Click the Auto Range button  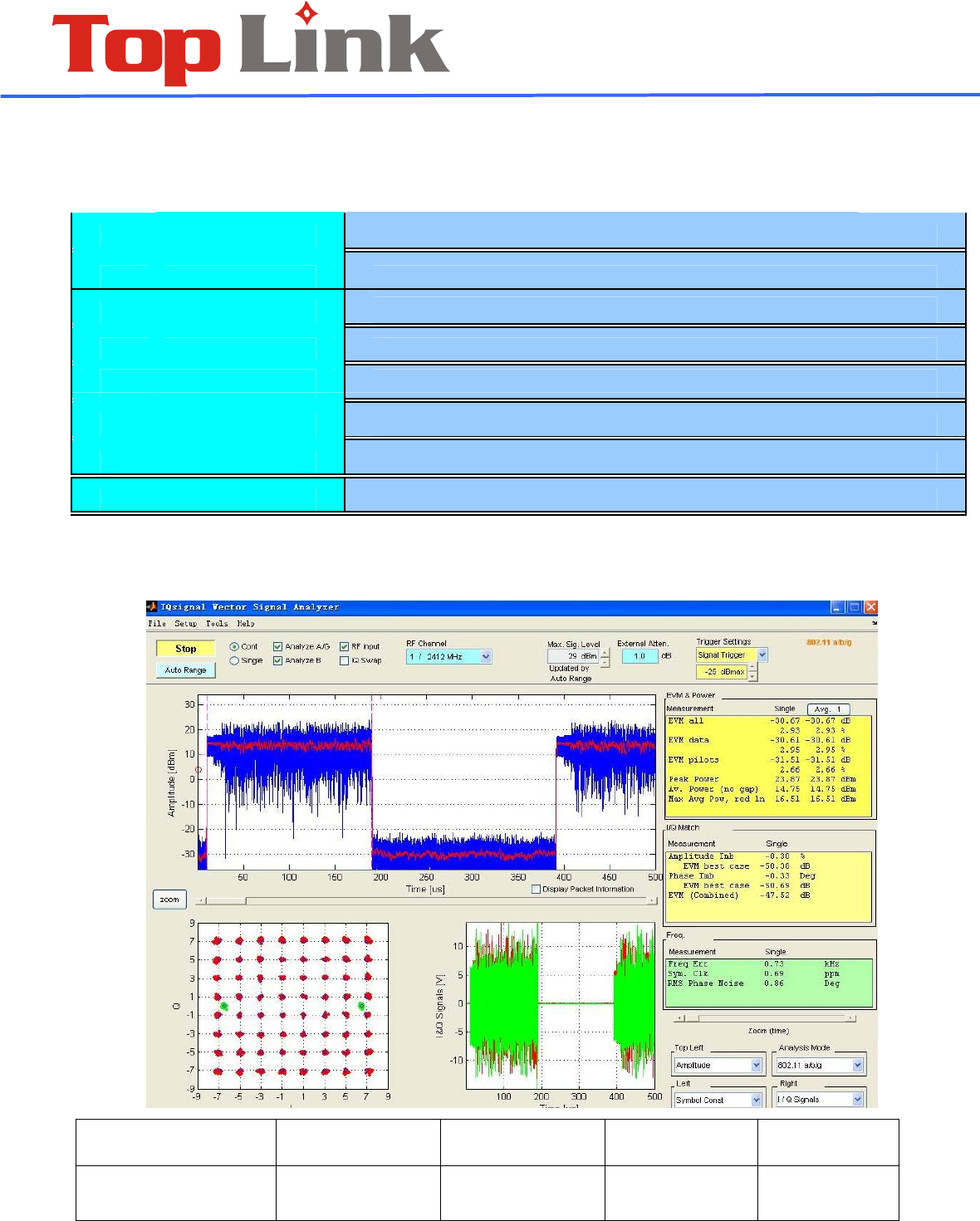pyautogui.click(x=185, y=669)
